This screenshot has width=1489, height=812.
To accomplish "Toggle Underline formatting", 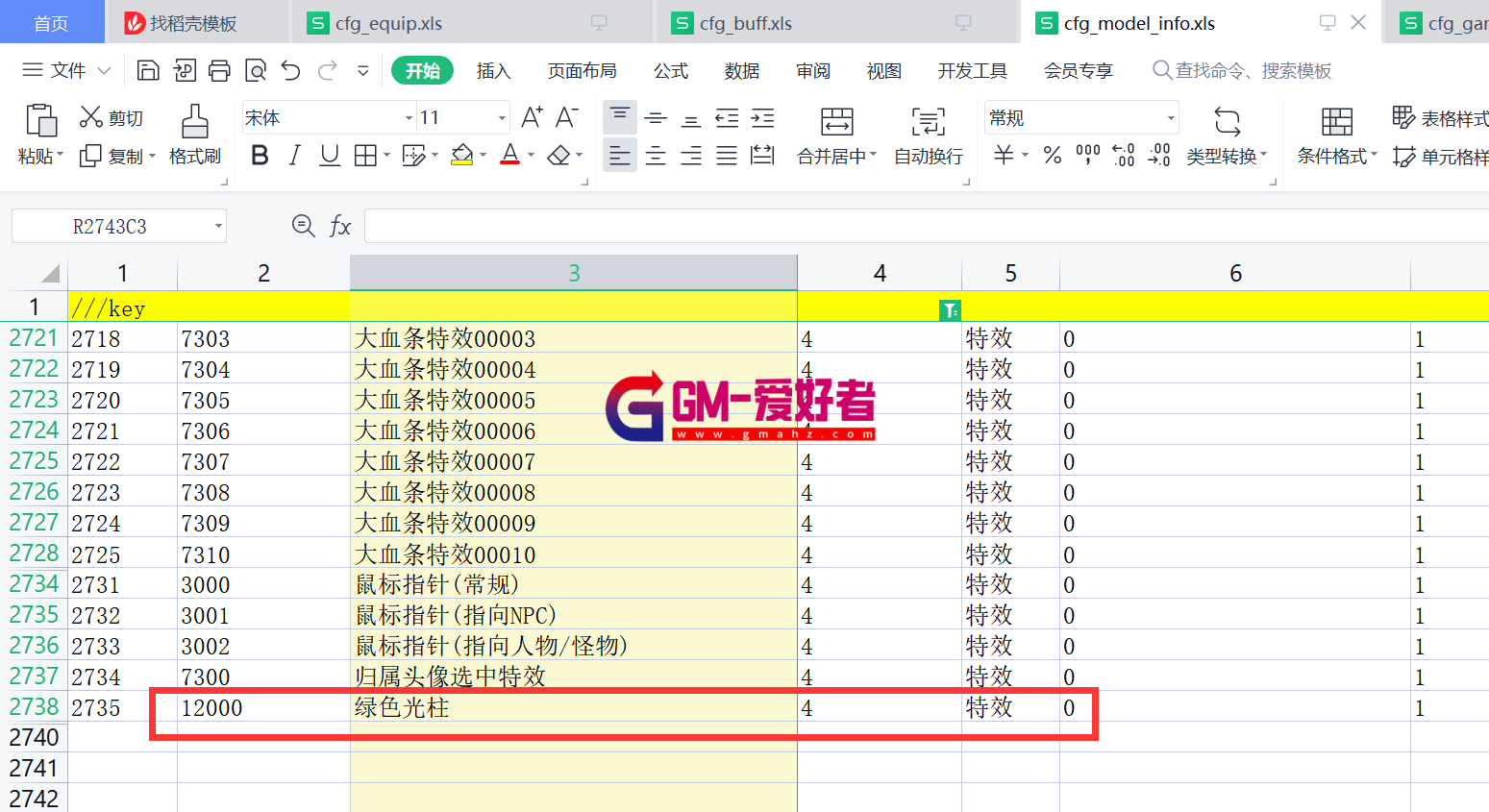I will point(330,156).
